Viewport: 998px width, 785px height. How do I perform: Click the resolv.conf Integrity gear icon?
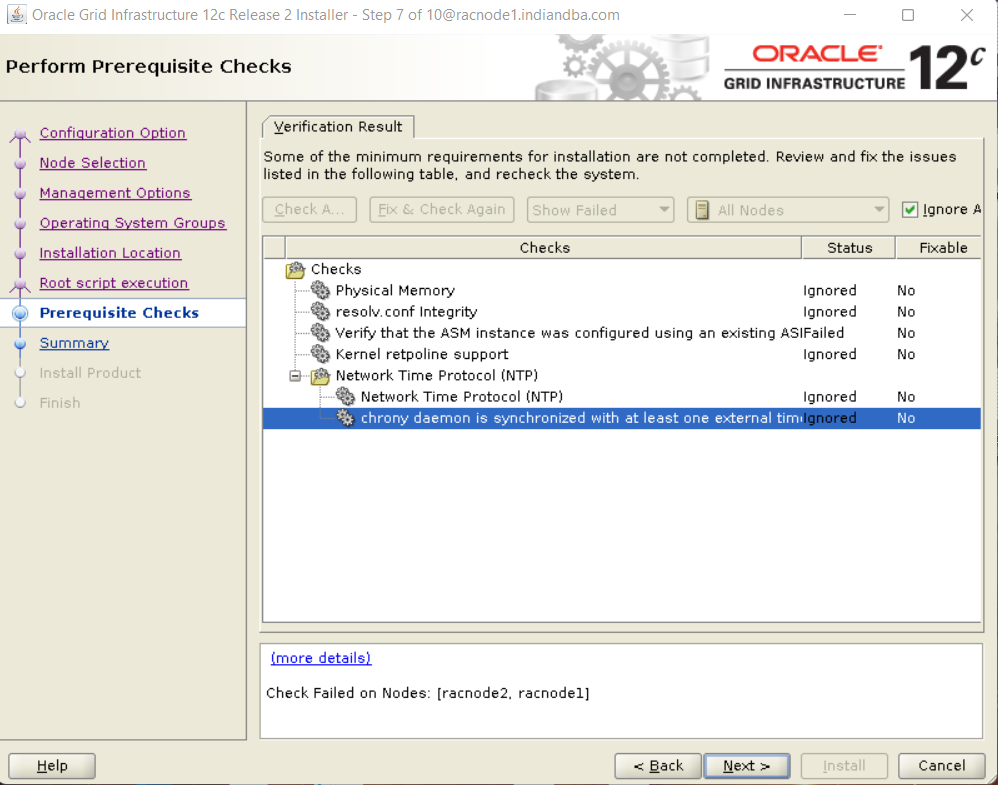coord(320,312)
